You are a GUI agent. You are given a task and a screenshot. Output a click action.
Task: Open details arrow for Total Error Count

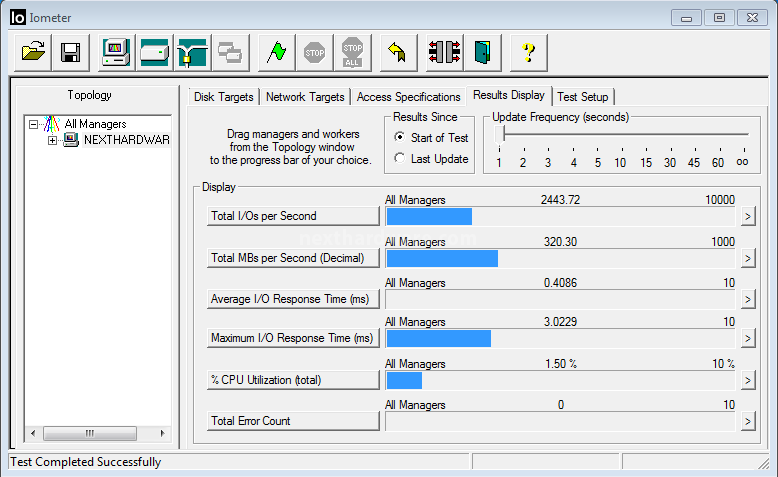(748, 421)
